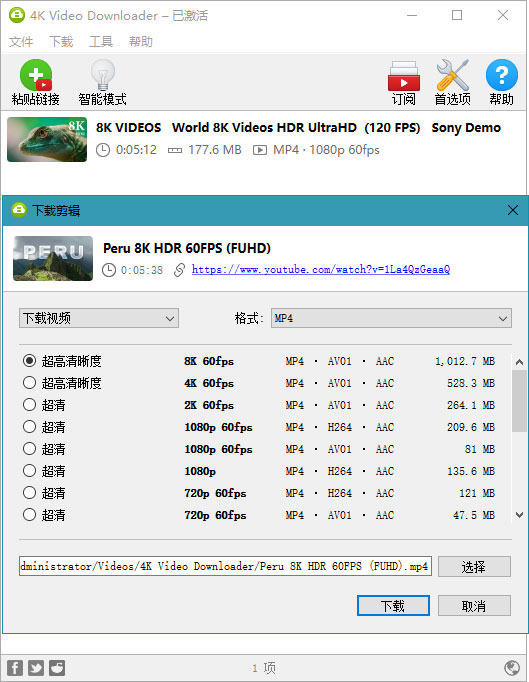Open the 帮助 (Help) menu
Screen dimensions: 529x682
pyautogui.click(x=141, y=41)
